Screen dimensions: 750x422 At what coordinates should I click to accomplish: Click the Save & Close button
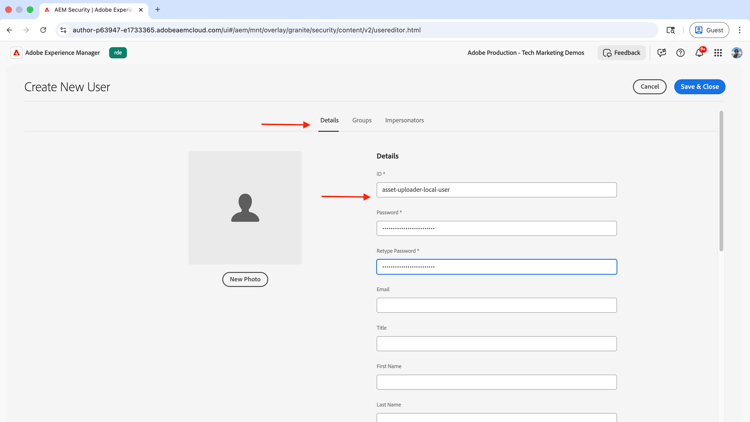click(699, 87)
